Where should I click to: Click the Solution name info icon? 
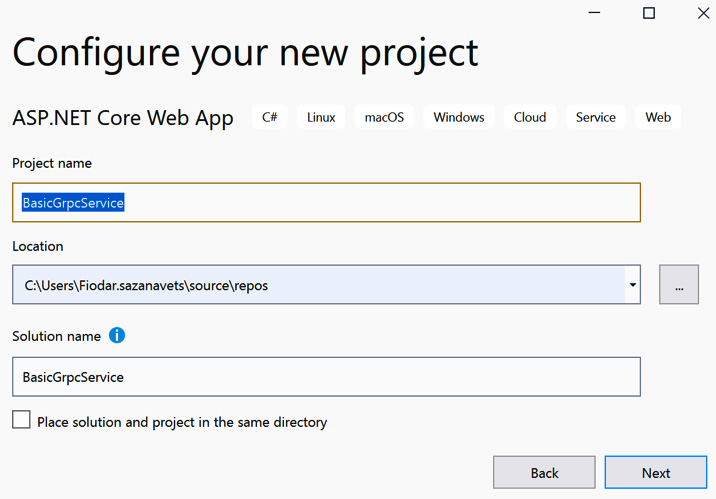[x=117, y=336]
